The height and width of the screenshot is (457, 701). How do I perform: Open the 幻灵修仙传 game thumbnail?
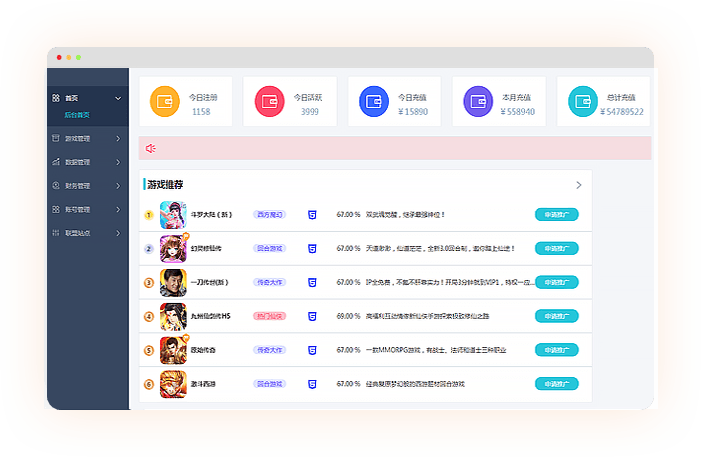pyautogui.click(x=173, y=249)
